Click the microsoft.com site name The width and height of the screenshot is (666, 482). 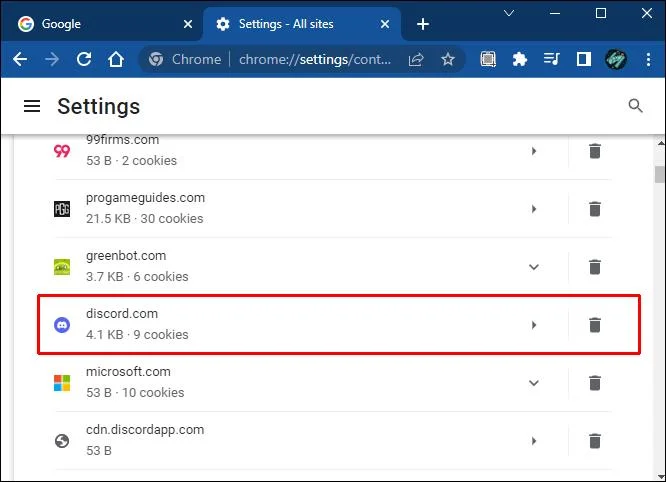128,372
